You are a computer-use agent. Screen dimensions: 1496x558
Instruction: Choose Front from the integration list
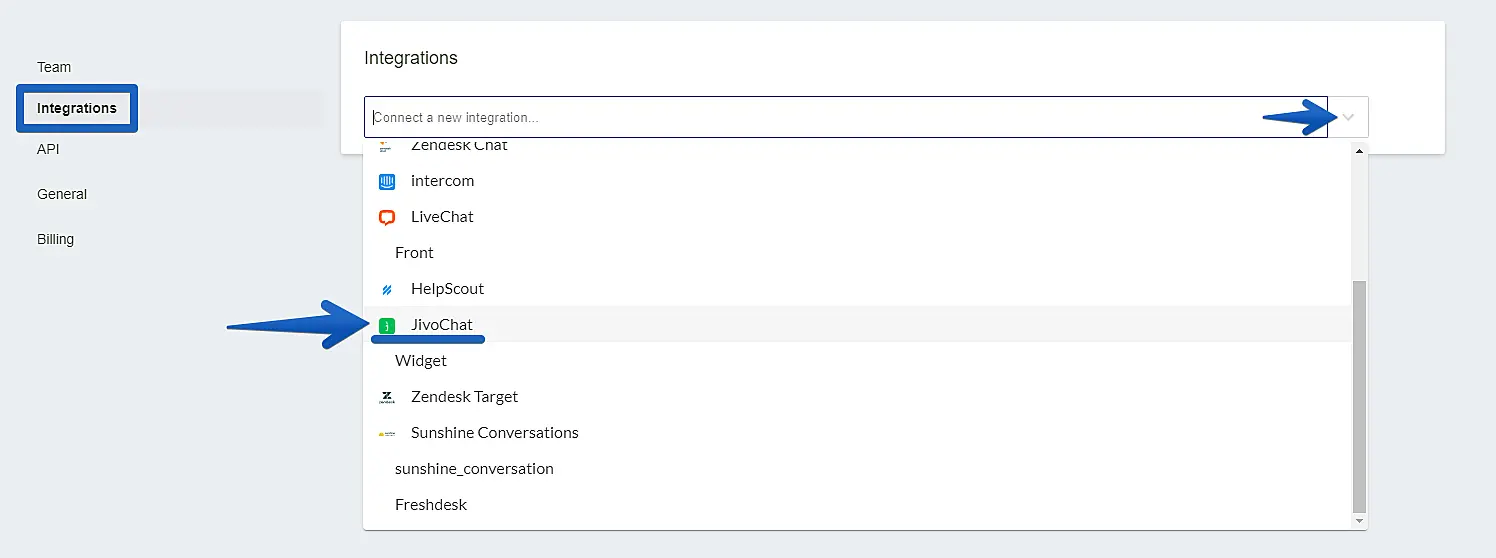click(414, 253)
